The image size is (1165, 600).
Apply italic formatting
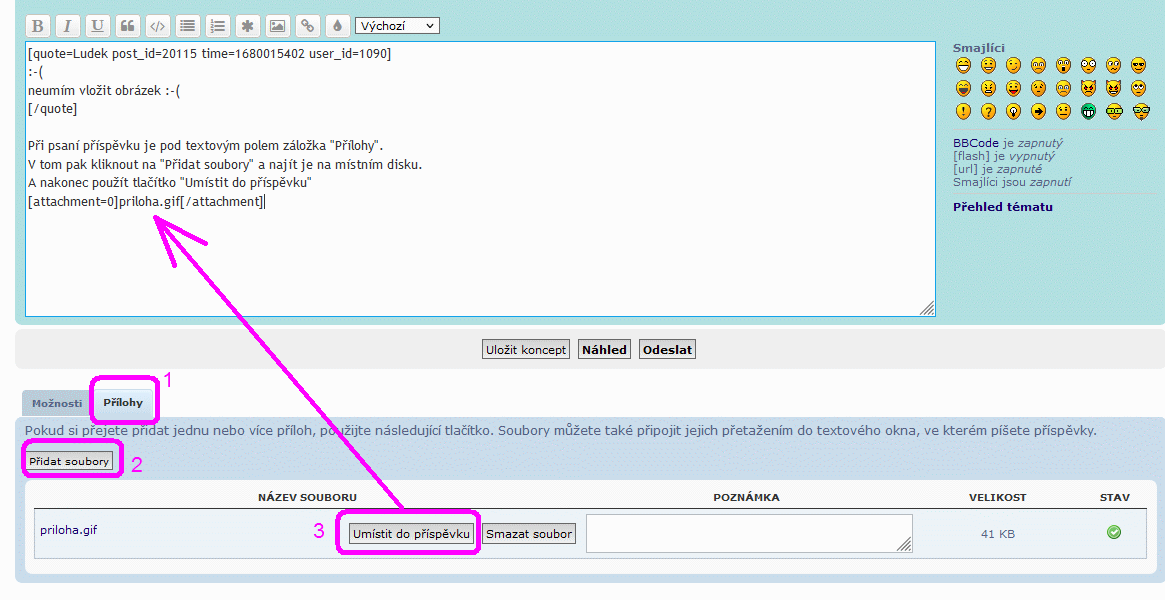(x=67, y=26)
